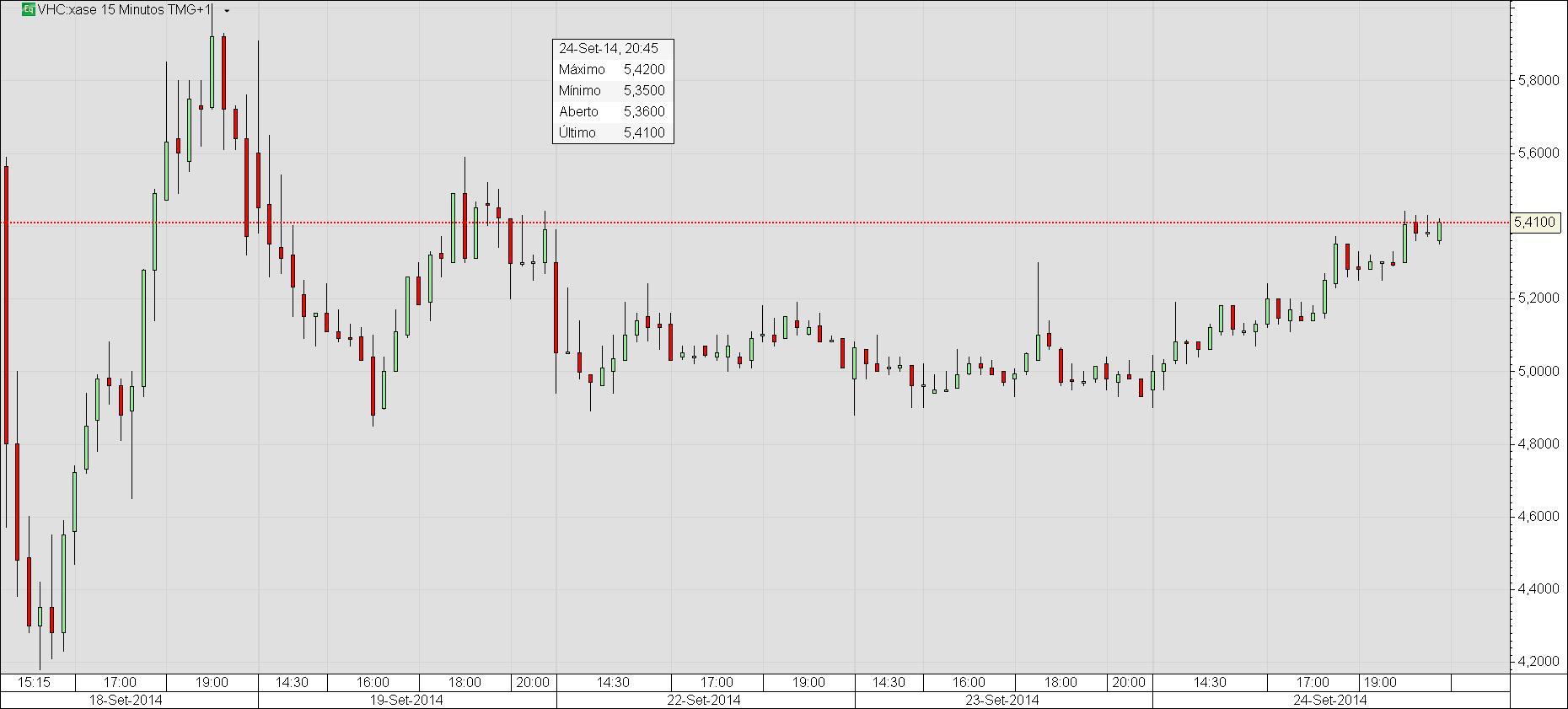
Task: Click the 14:30 time label above 19-Set-2014
Action: pyautogui.click(x=292, y=682)
